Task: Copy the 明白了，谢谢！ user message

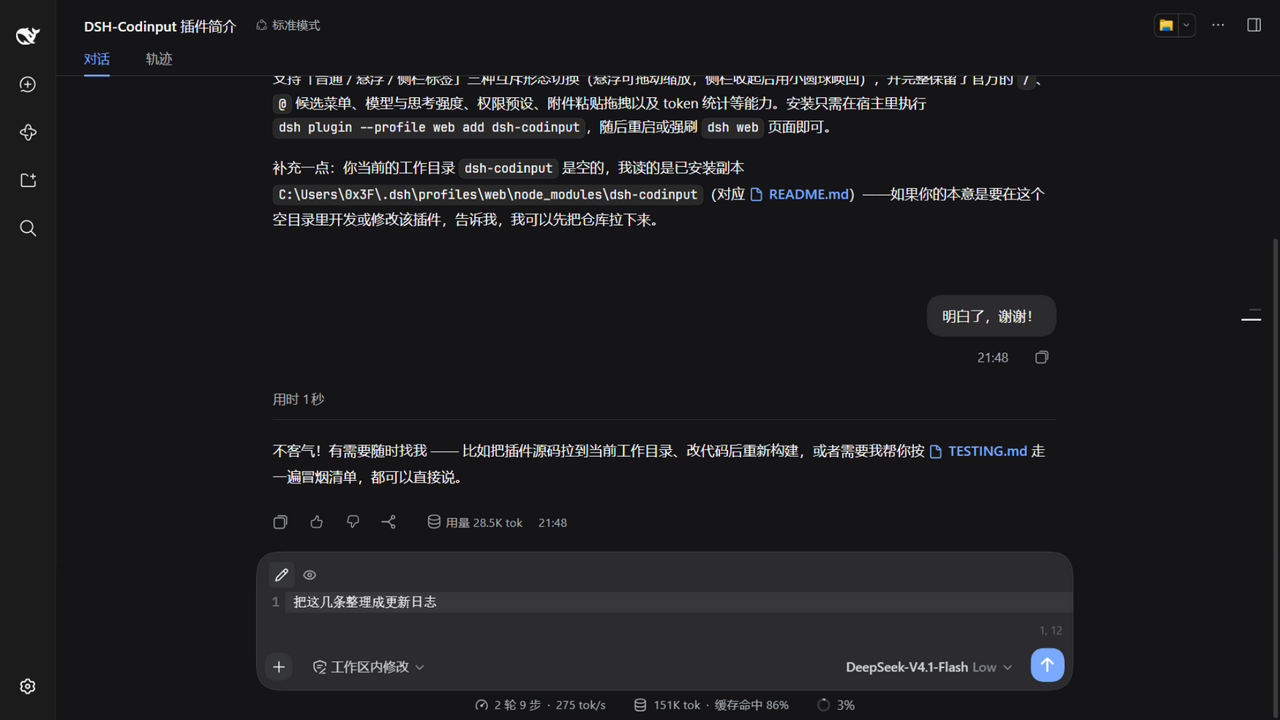Action: [1042, 357]
